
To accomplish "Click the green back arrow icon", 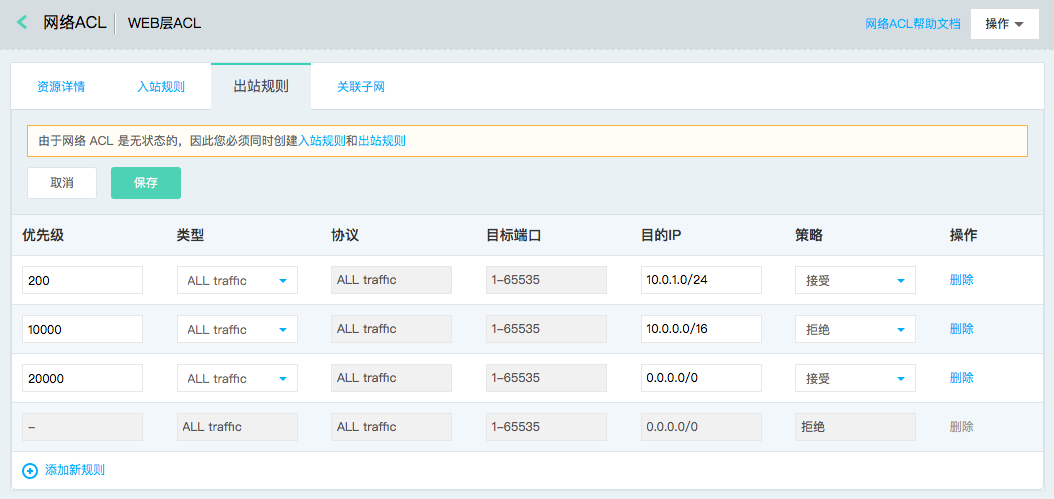I will 22,22.
